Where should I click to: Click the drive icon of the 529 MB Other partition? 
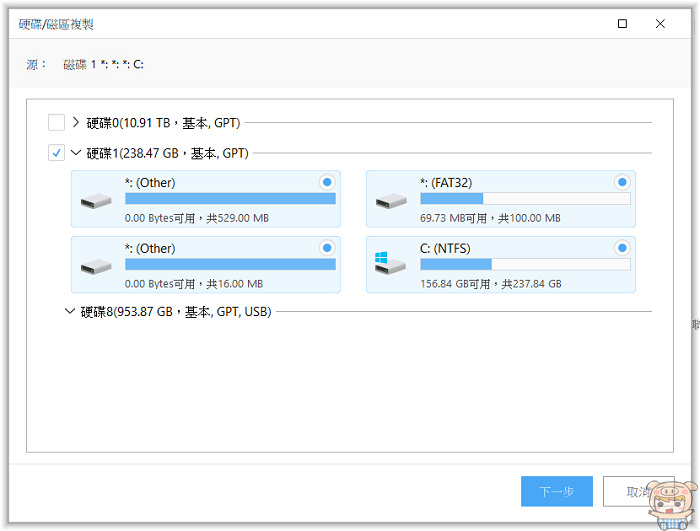tap(96, 200)
